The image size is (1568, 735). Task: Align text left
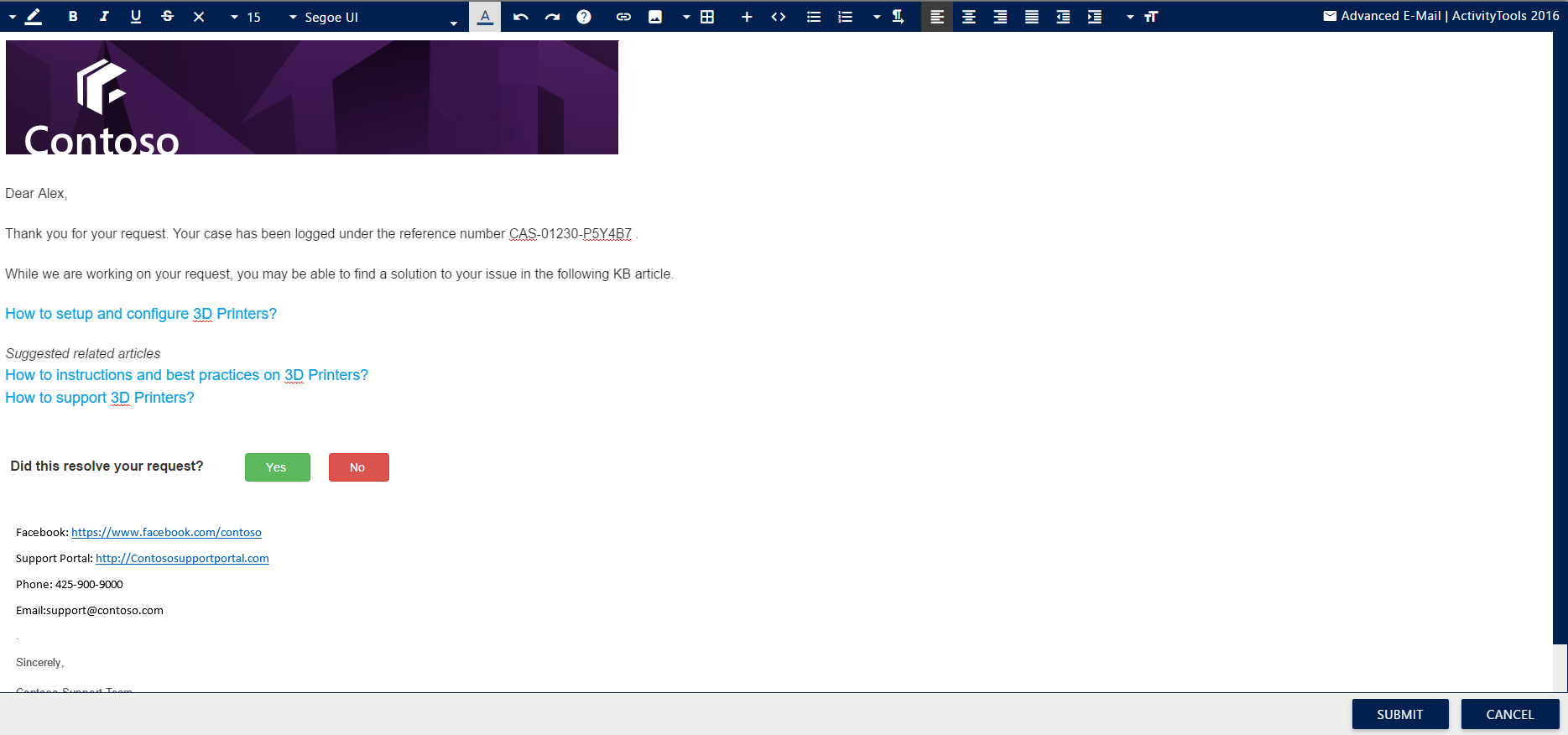[x=937, y=17]
